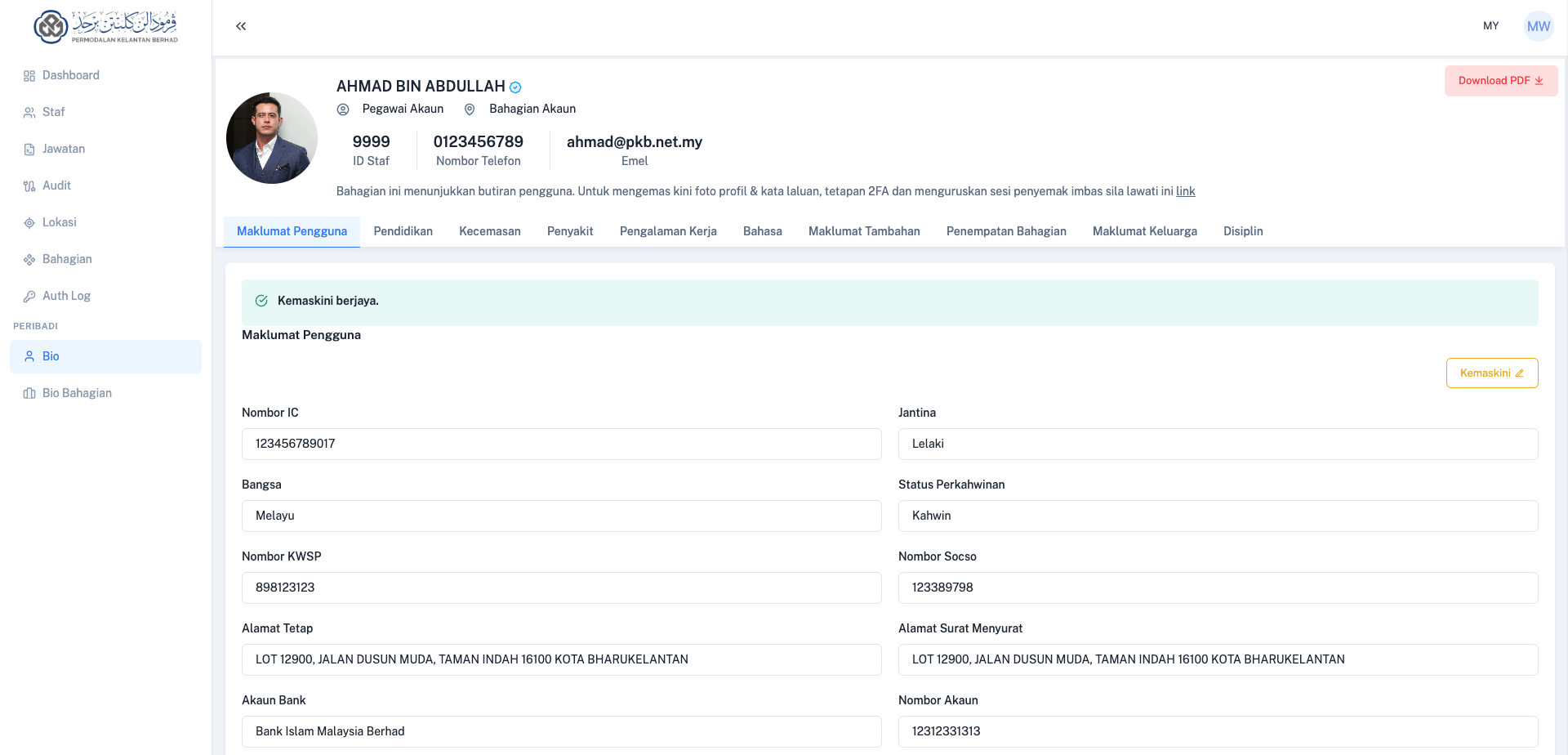Click the Kemaskini edit button
1568x755 pixels.
coord(1492,373)
